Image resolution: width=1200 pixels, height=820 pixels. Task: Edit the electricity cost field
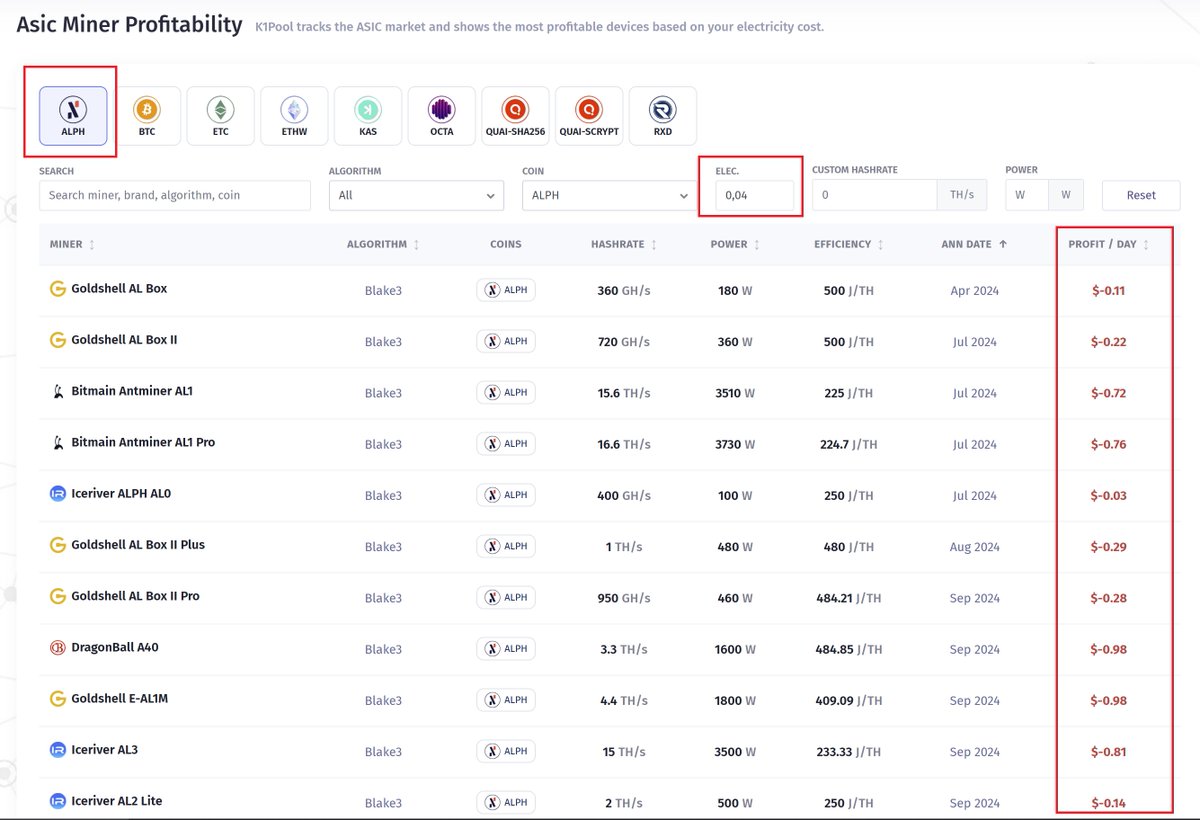(x=754, y=195)
